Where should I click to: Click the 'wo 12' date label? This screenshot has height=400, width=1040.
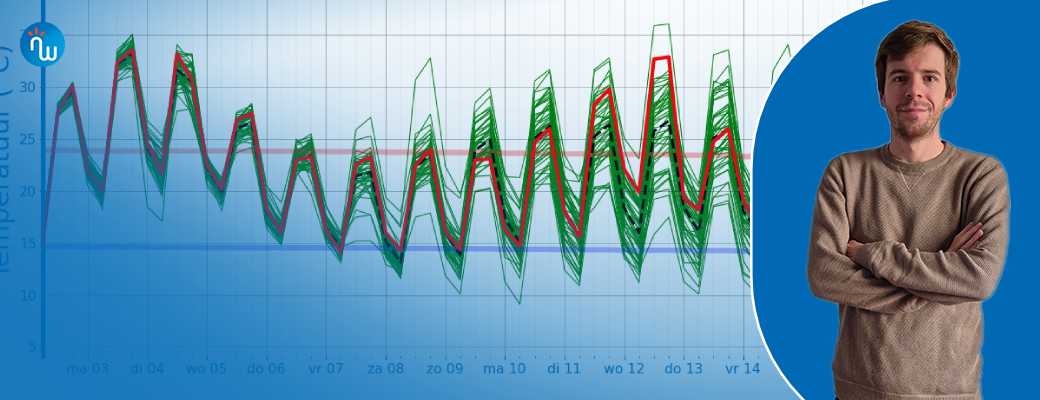pos(623,368)
